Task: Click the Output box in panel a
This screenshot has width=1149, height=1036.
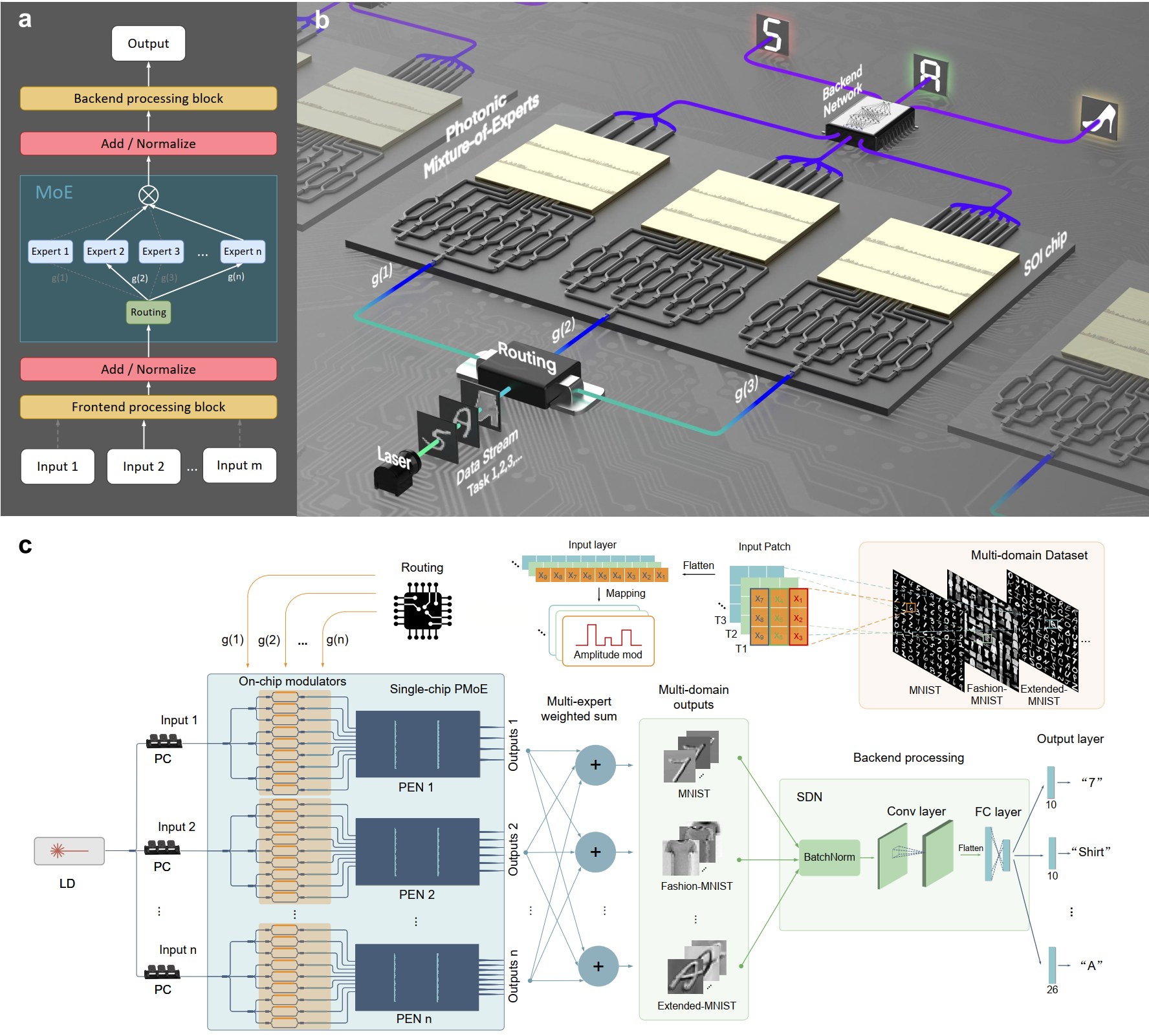Action: click(x=148, y=43)
